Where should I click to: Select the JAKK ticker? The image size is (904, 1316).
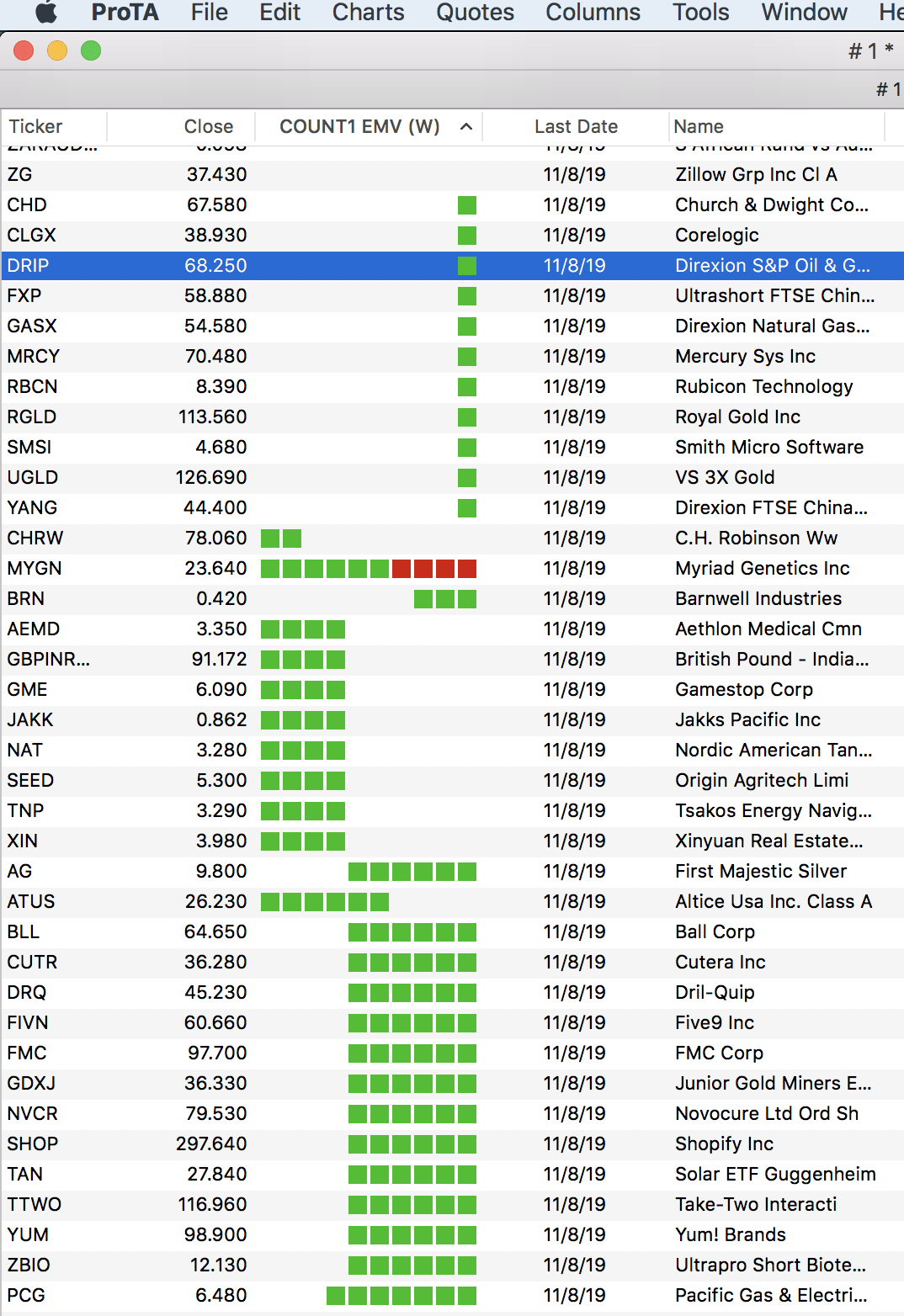point(30,720)
